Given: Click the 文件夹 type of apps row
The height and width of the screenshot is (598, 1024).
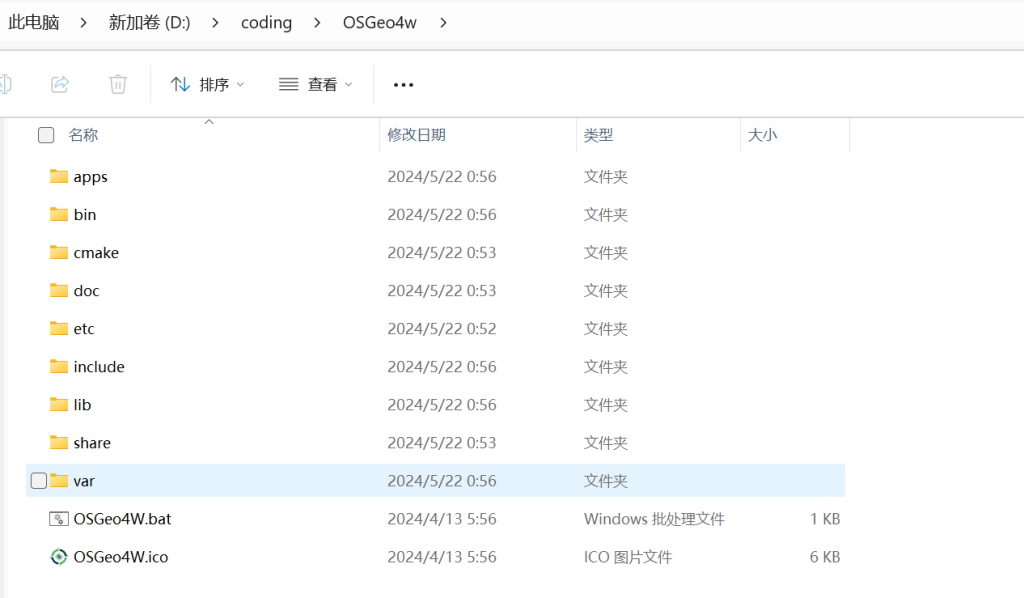Looking at the screenshot, I should [605, 177].
